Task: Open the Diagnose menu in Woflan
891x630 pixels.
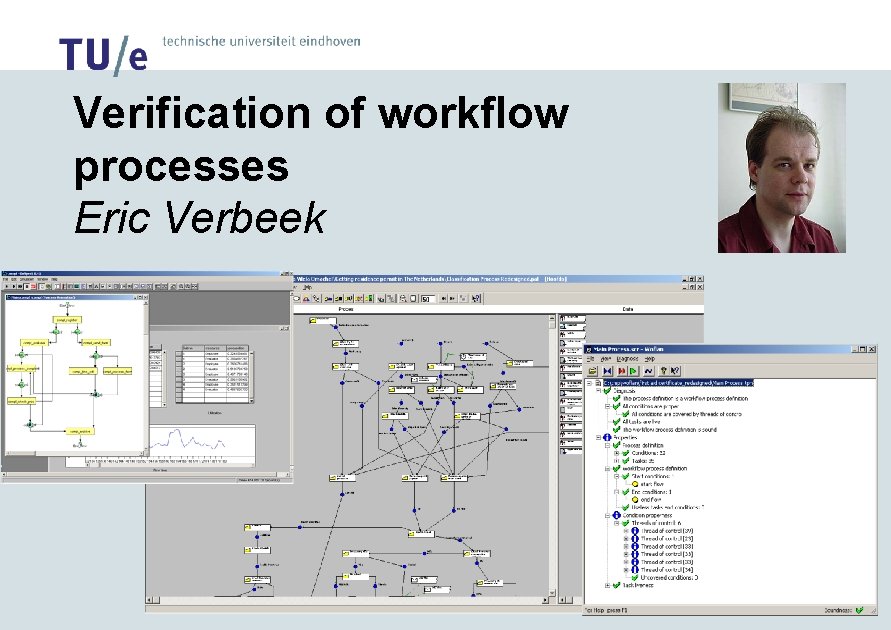Action: click(627, 358)
